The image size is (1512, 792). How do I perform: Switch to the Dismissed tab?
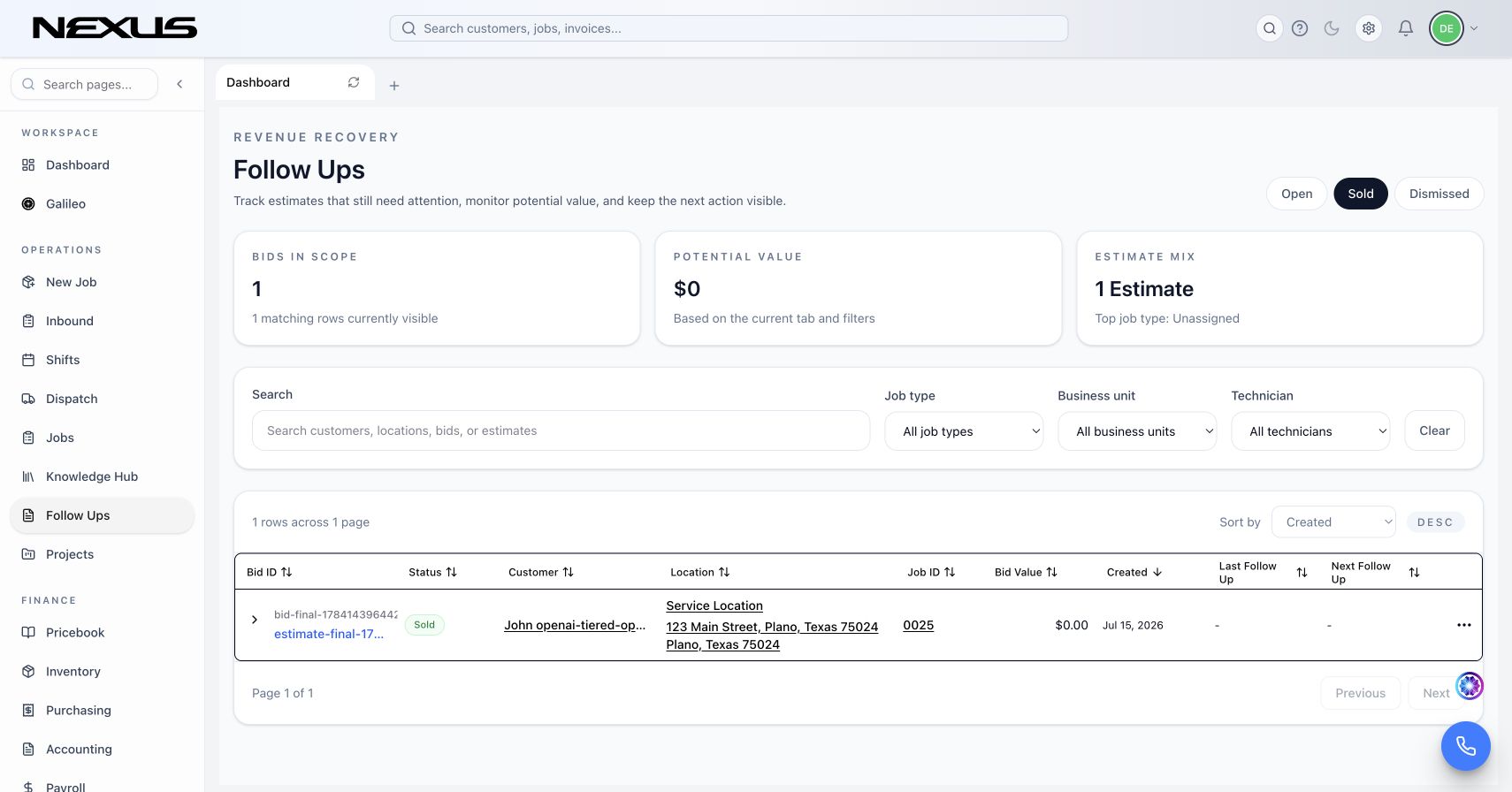1439,194
